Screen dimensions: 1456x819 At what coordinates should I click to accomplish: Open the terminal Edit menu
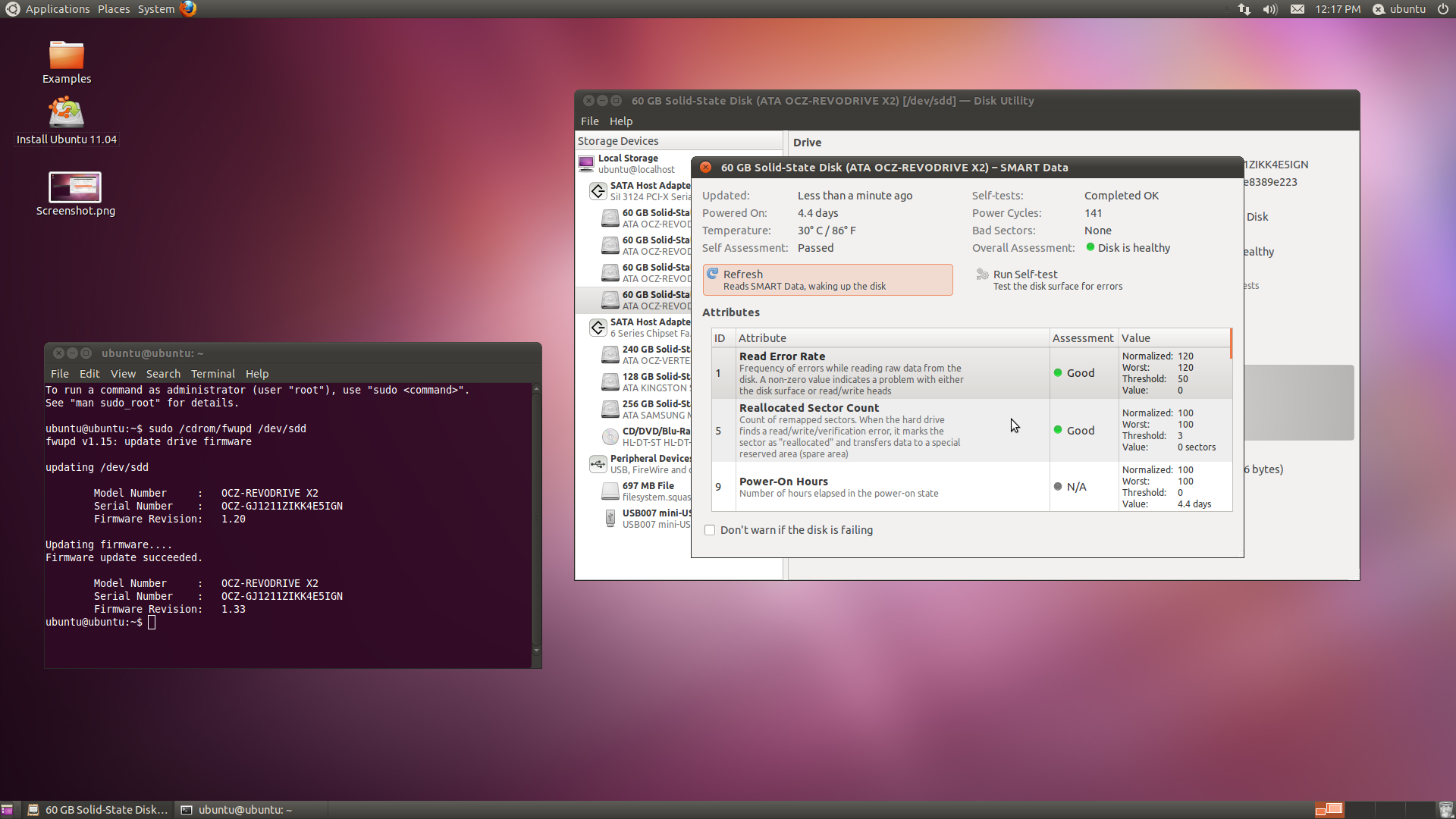89,374
